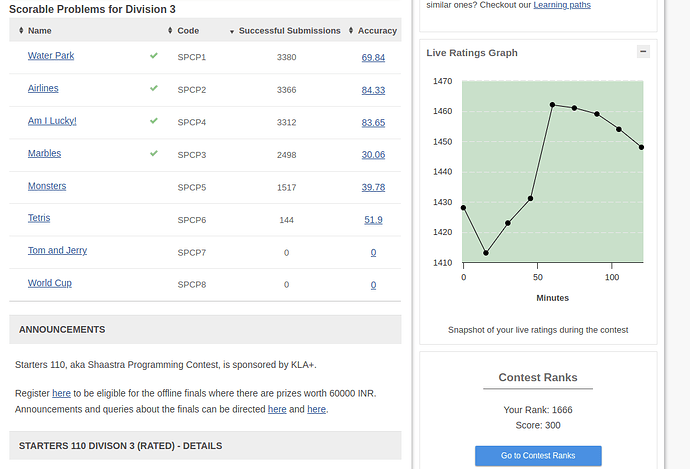The width and height of the screenshot is (690, 469).
Task: Sort problems by Code column
Action: pyautogui.click(x=184, y=31)
